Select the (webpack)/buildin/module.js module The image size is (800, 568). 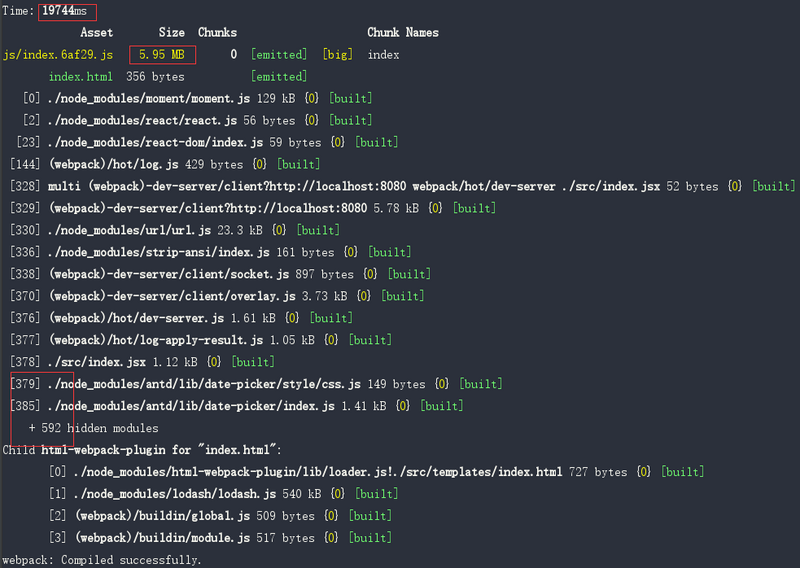162,538
